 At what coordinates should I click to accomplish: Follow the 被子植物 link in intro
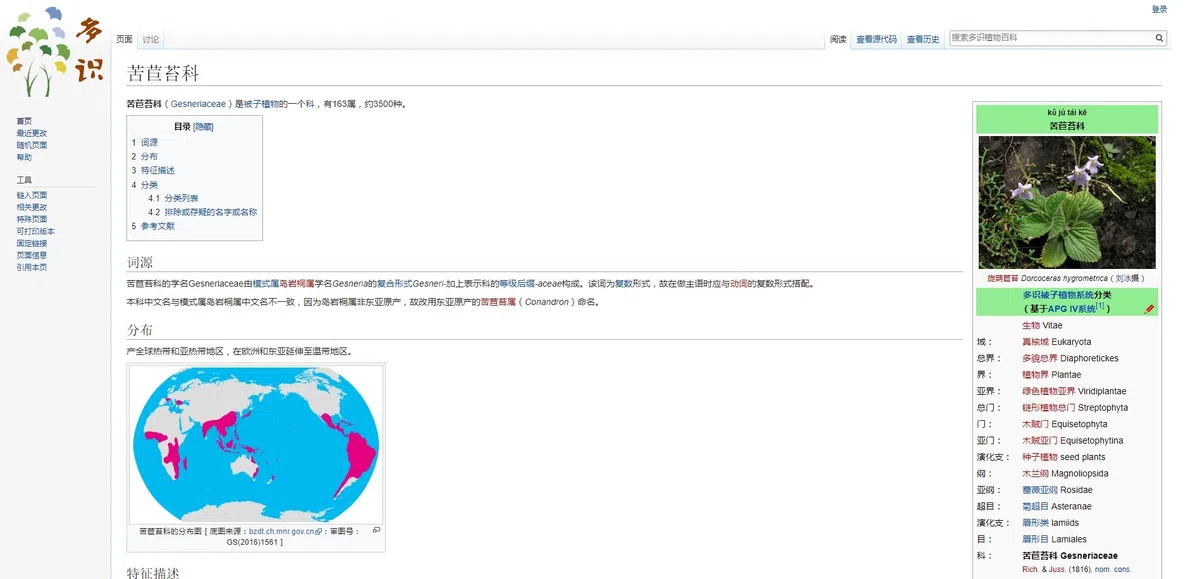tap(261, 104)
